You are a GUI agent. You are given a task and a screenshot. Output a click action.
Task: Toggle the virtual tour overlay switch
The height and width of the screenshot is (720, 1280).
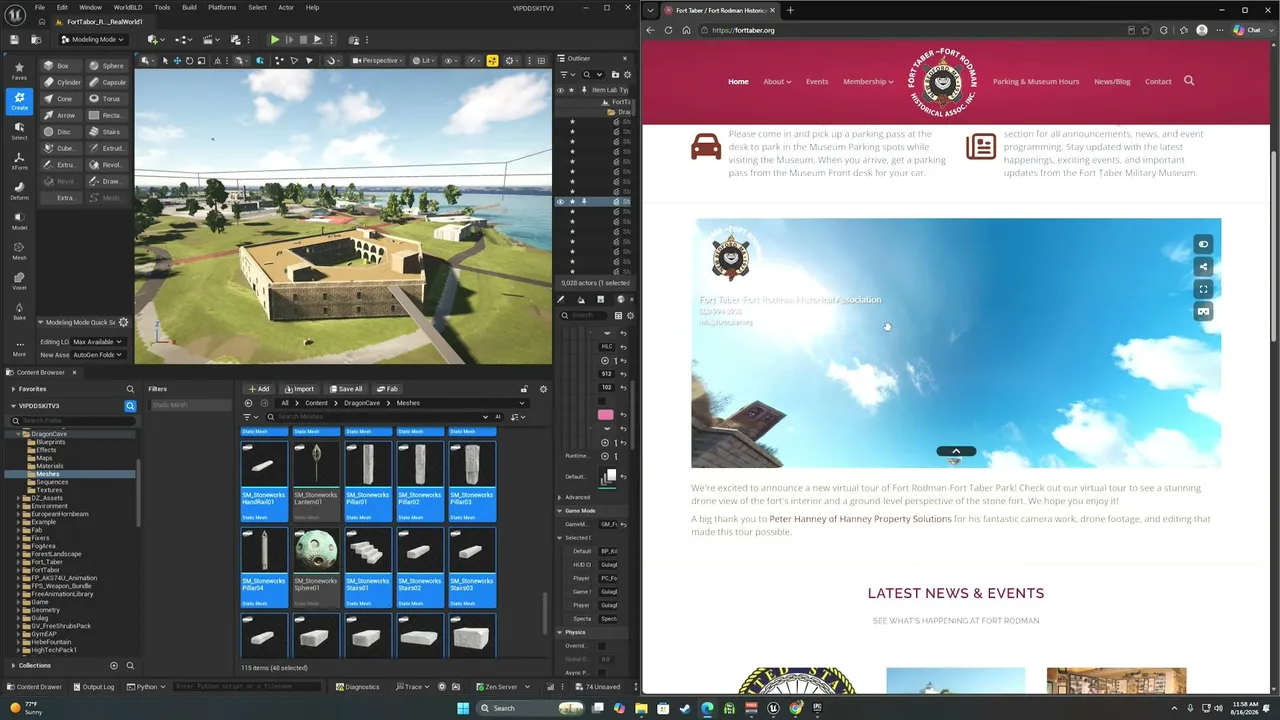(x=1203, y=244)
